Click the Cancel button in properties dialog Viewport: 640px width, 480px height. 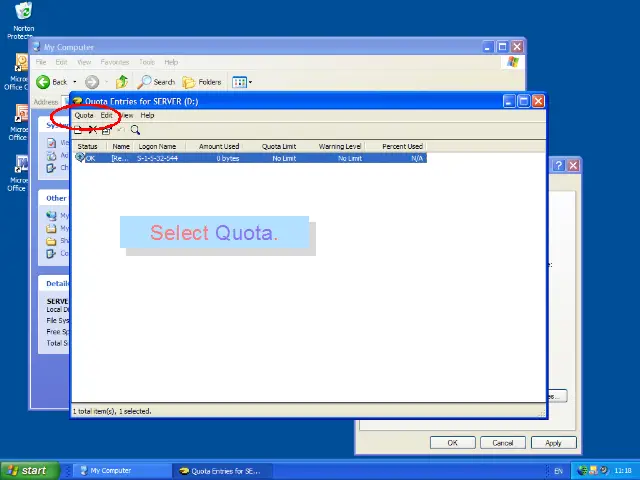(x=502, y=442)
